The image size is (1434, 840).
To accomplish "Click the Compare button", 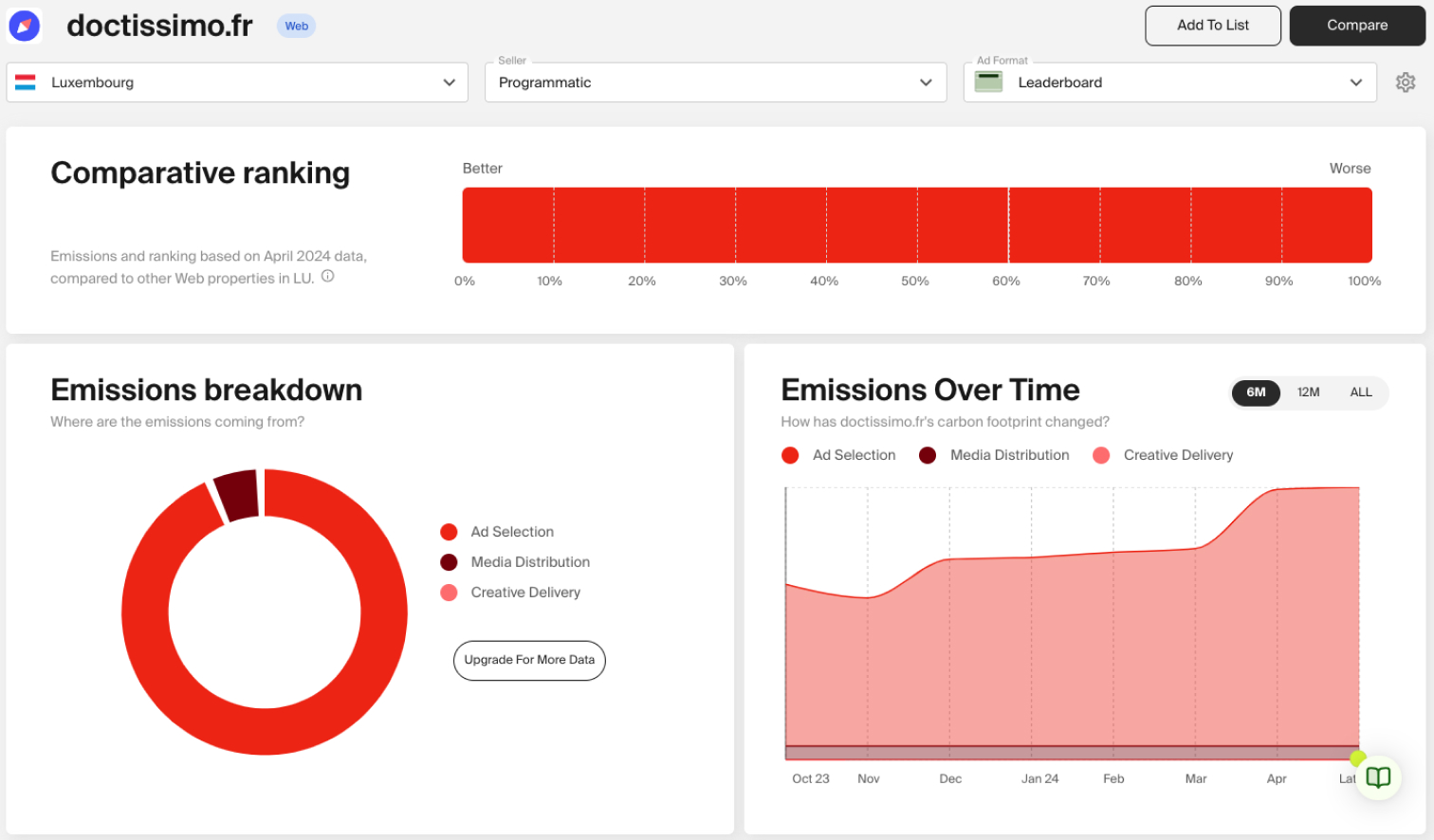I will point(1357,26).
